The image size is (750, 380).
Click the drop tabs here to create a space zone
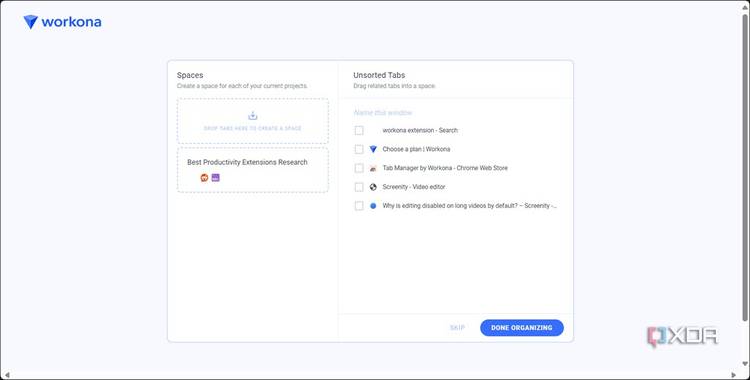[x=253, y=121]
